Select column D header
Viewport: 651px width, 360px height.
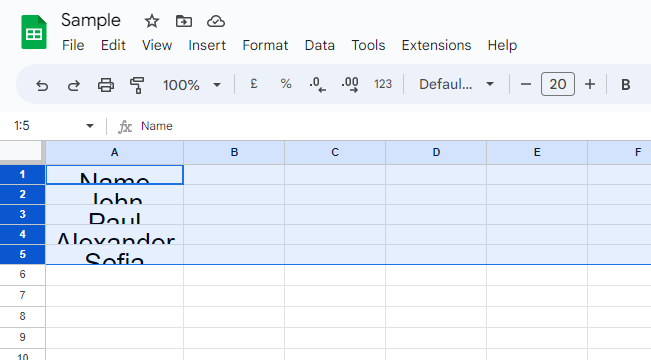point(436,152)
